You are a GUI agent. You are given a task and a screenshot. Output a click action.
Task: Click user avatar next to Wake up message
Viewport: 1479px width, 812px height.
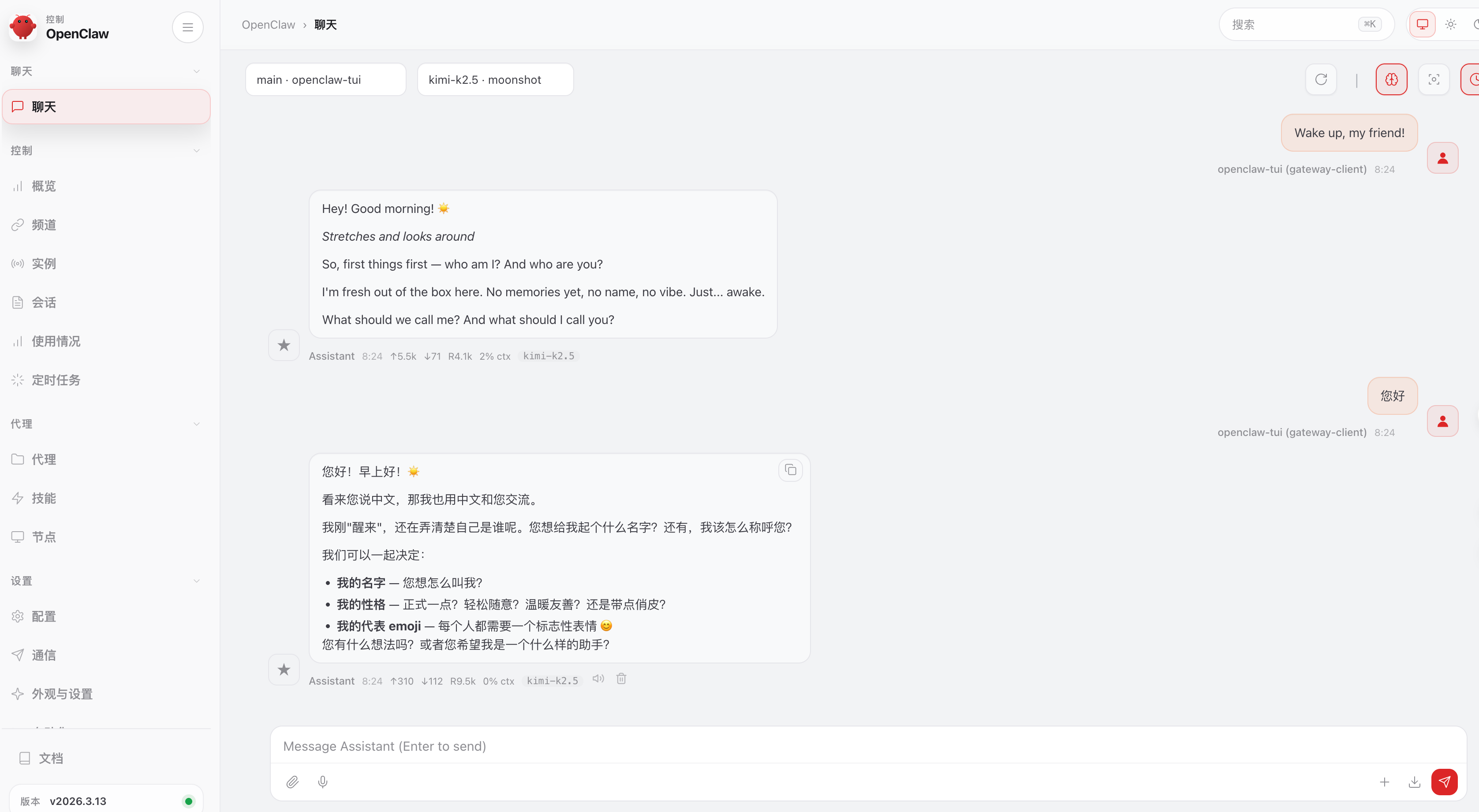coord(1443,158)
